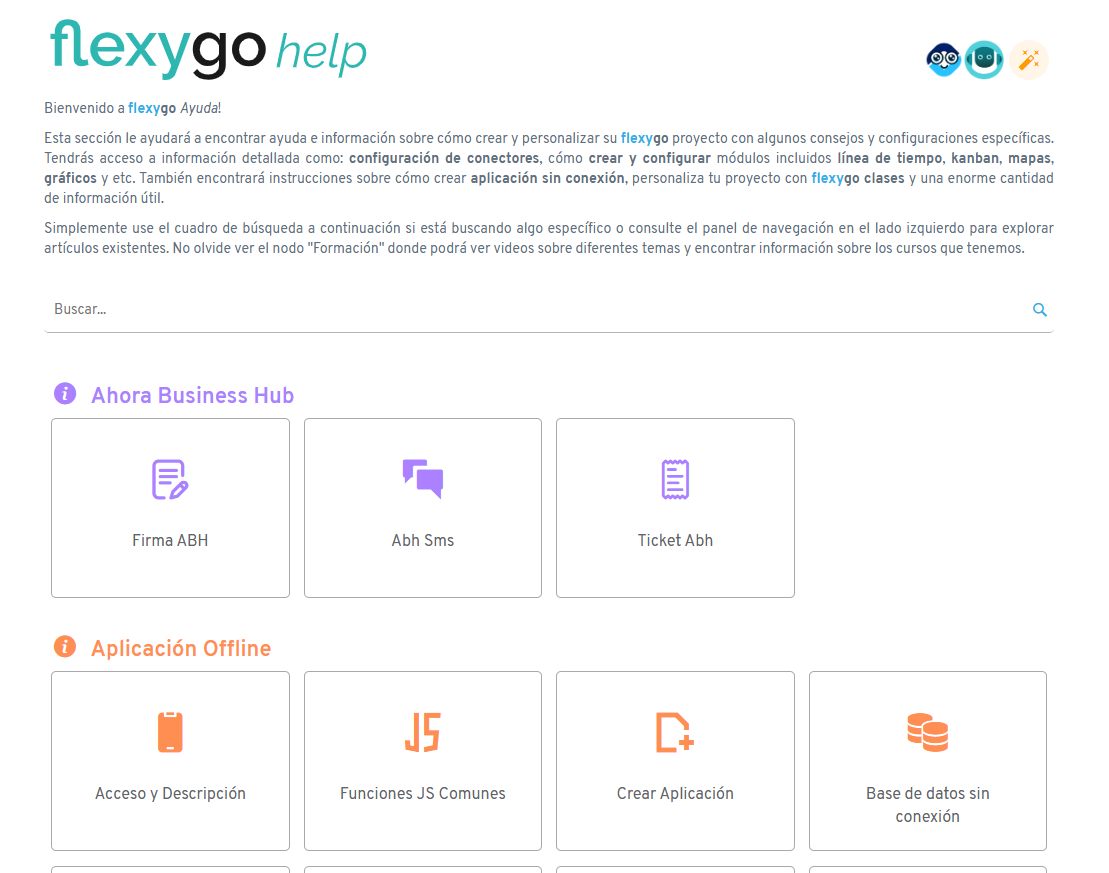This screenshot has width=1109, height=873.
Task: Open the Base de datos sin conexión label
Action: (x=927, y=804)
